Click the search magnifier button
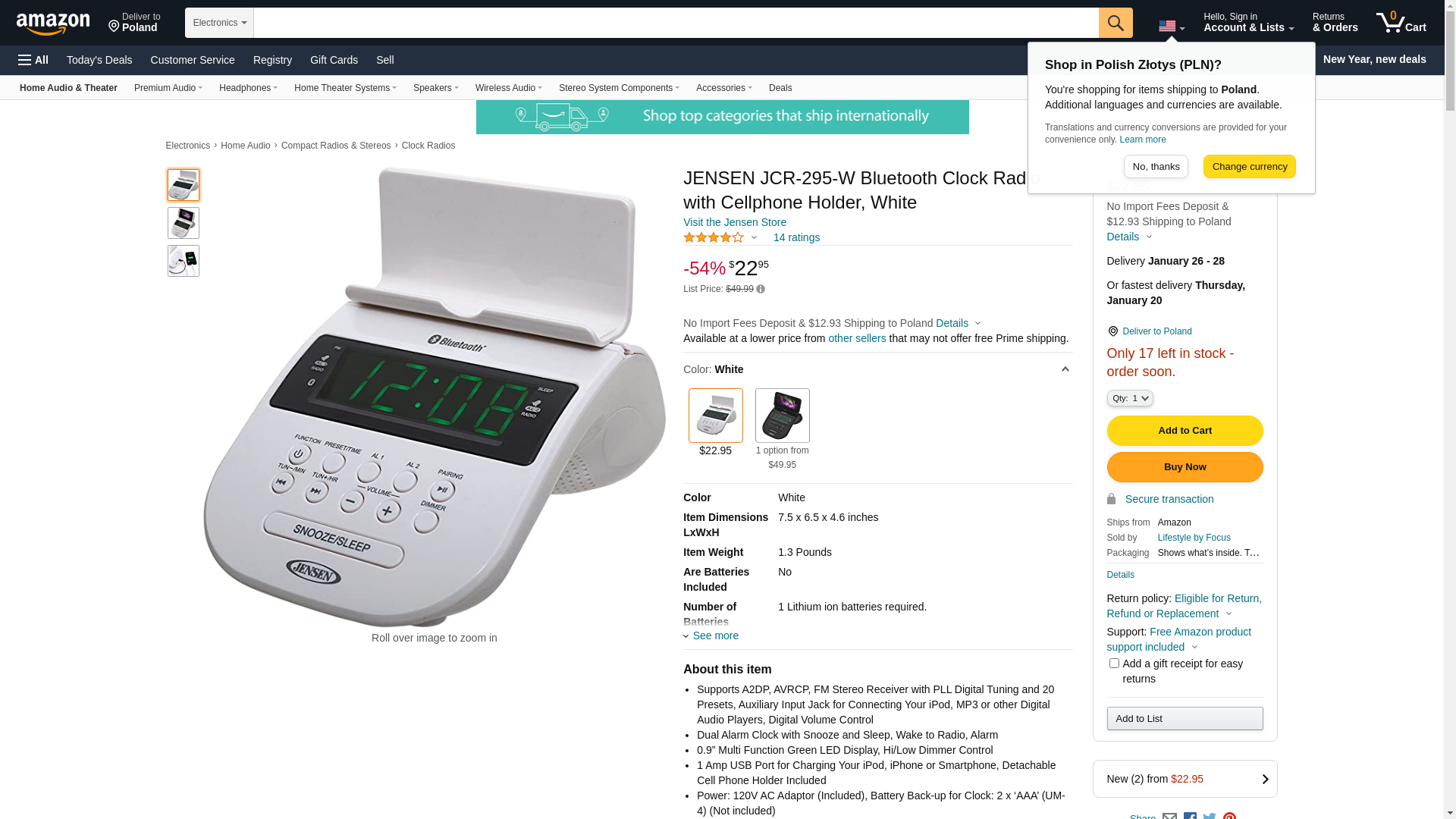This screenshot has height=819, width=1456. [1116, 23]
